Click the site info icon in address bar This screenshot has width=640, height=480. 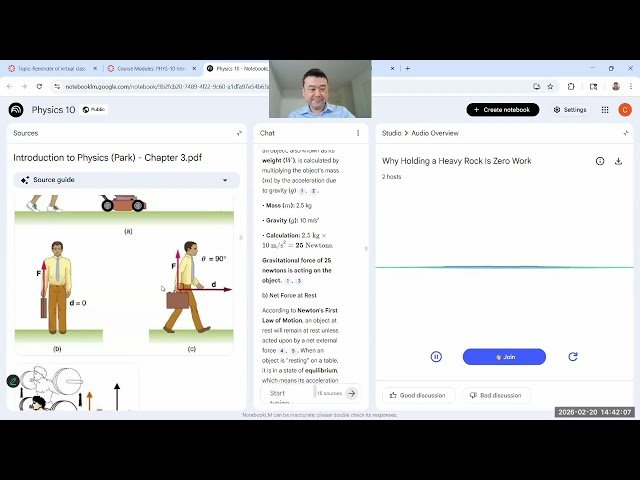(x=57, y=87)
